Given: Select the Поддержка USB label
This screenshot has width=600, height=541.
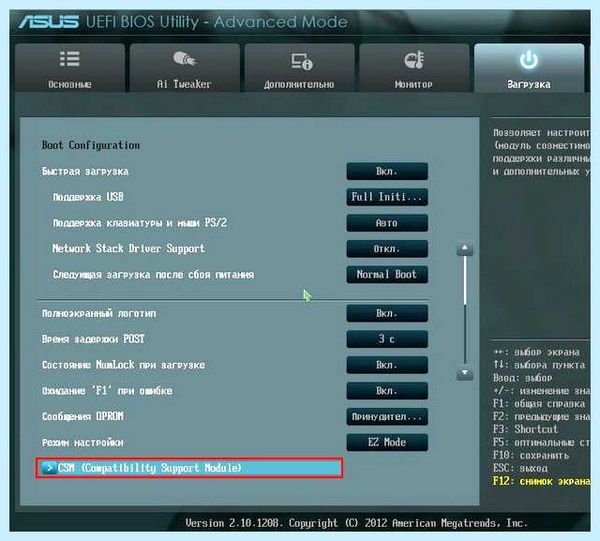Looking at the screenshot, I should pos(88,197).
